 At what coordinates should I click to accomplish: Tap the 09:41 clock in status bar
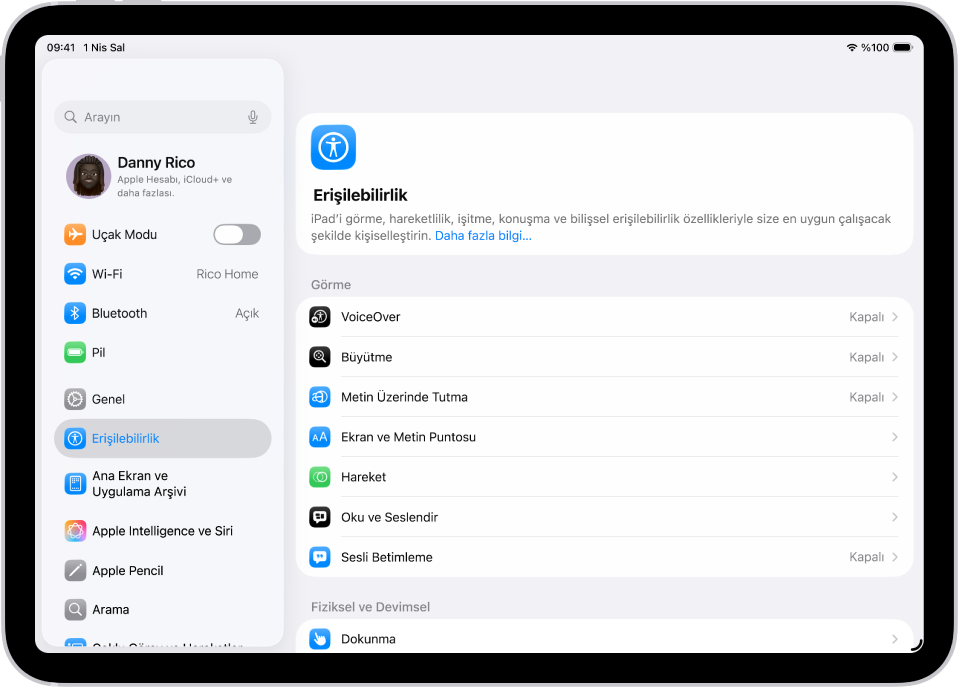61,47
